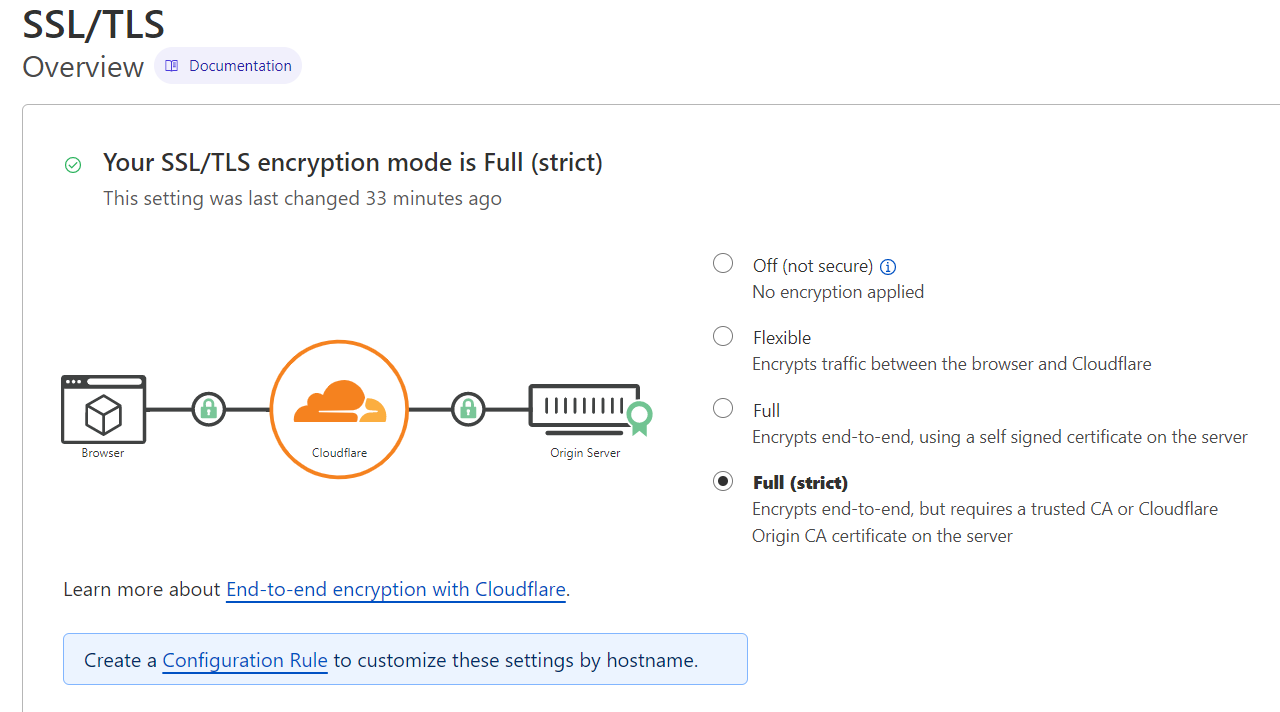The image size is (1280, 712).
Task: Click the orange Cloudflare cloud logo
Action: click(x=339, y=402)
